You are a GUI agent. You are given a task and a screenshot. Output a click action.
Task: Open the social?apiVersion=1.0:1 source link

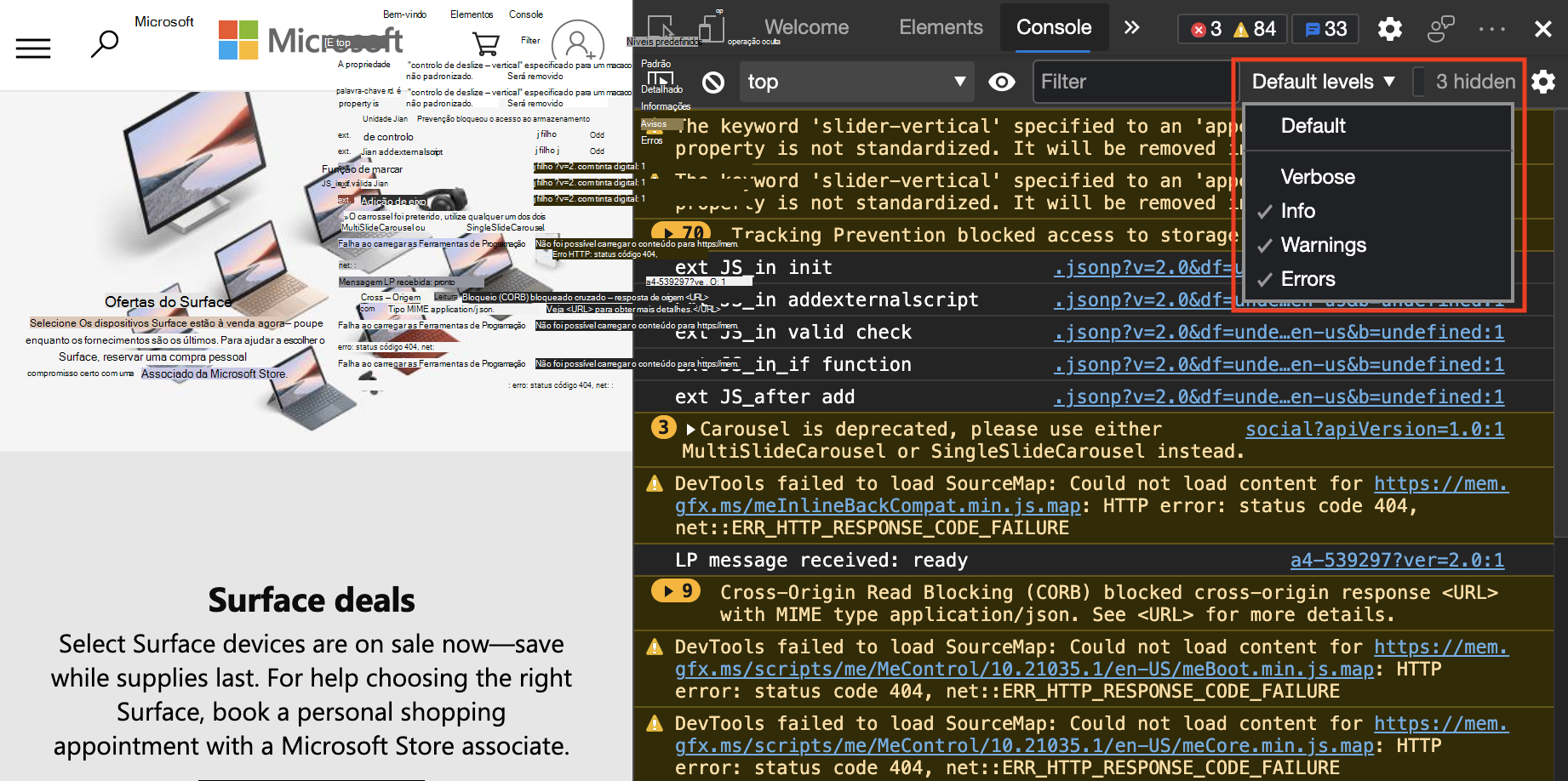coord(1375,430)
